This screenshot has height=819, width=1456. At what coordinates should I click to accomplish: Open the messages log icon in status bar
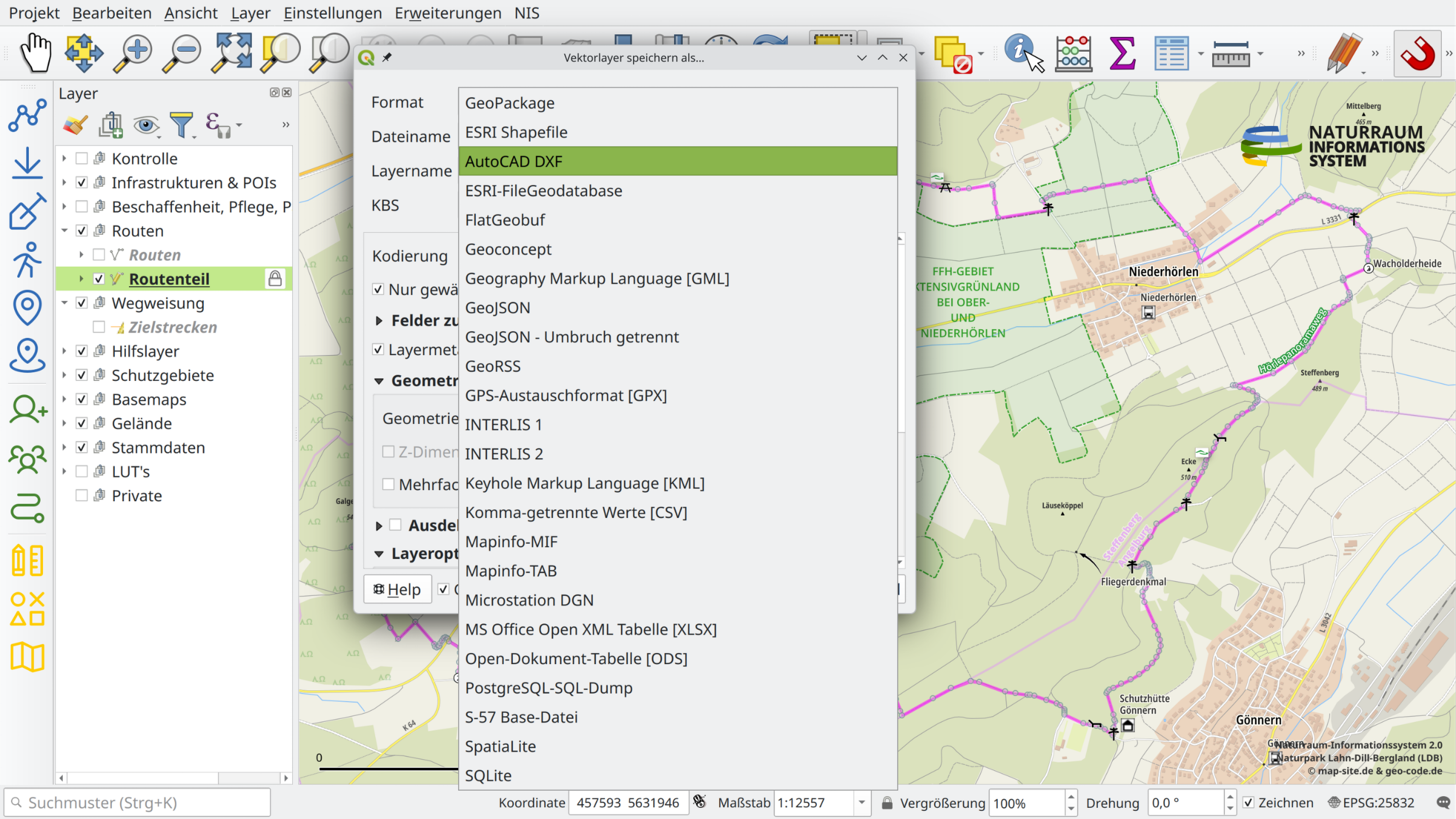[x=1443, y=803]
